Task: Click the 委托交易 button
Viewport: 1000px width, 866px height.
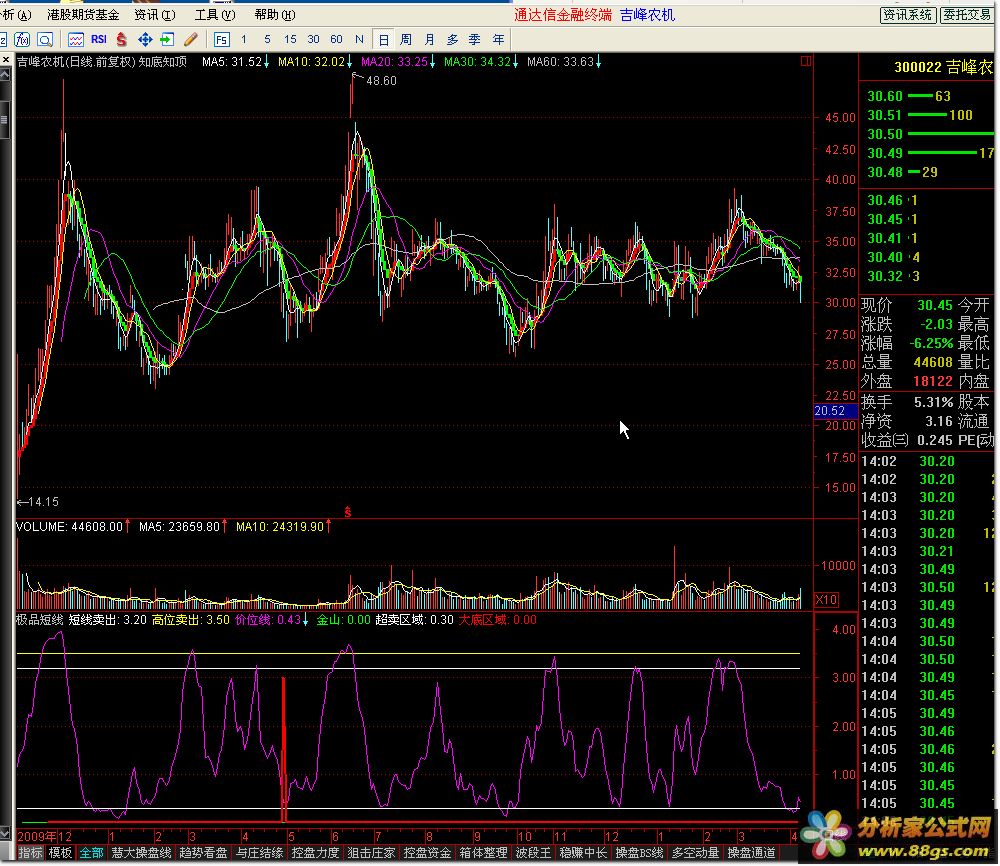Action: 967,15
